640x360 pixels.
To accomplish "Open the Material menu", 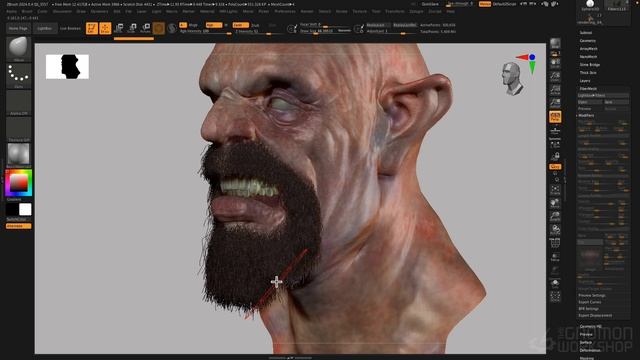I will point(207,11).
